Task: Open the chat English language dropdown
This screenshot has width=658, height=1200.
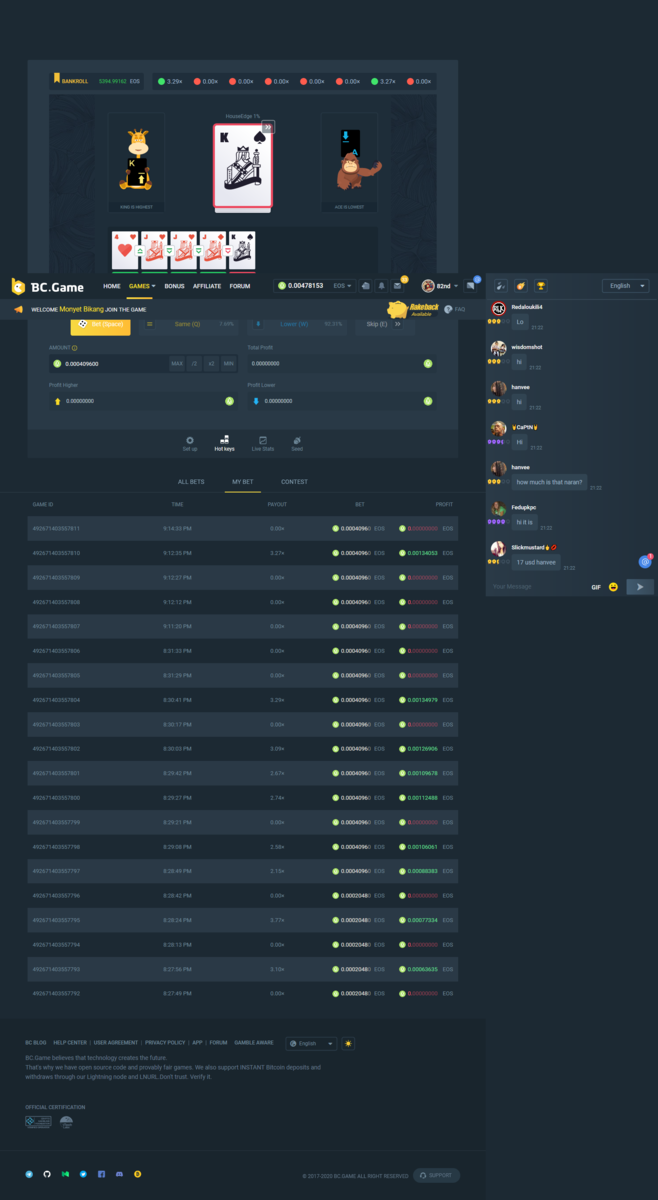Action: pyautogui.click(x=625, y=286)
